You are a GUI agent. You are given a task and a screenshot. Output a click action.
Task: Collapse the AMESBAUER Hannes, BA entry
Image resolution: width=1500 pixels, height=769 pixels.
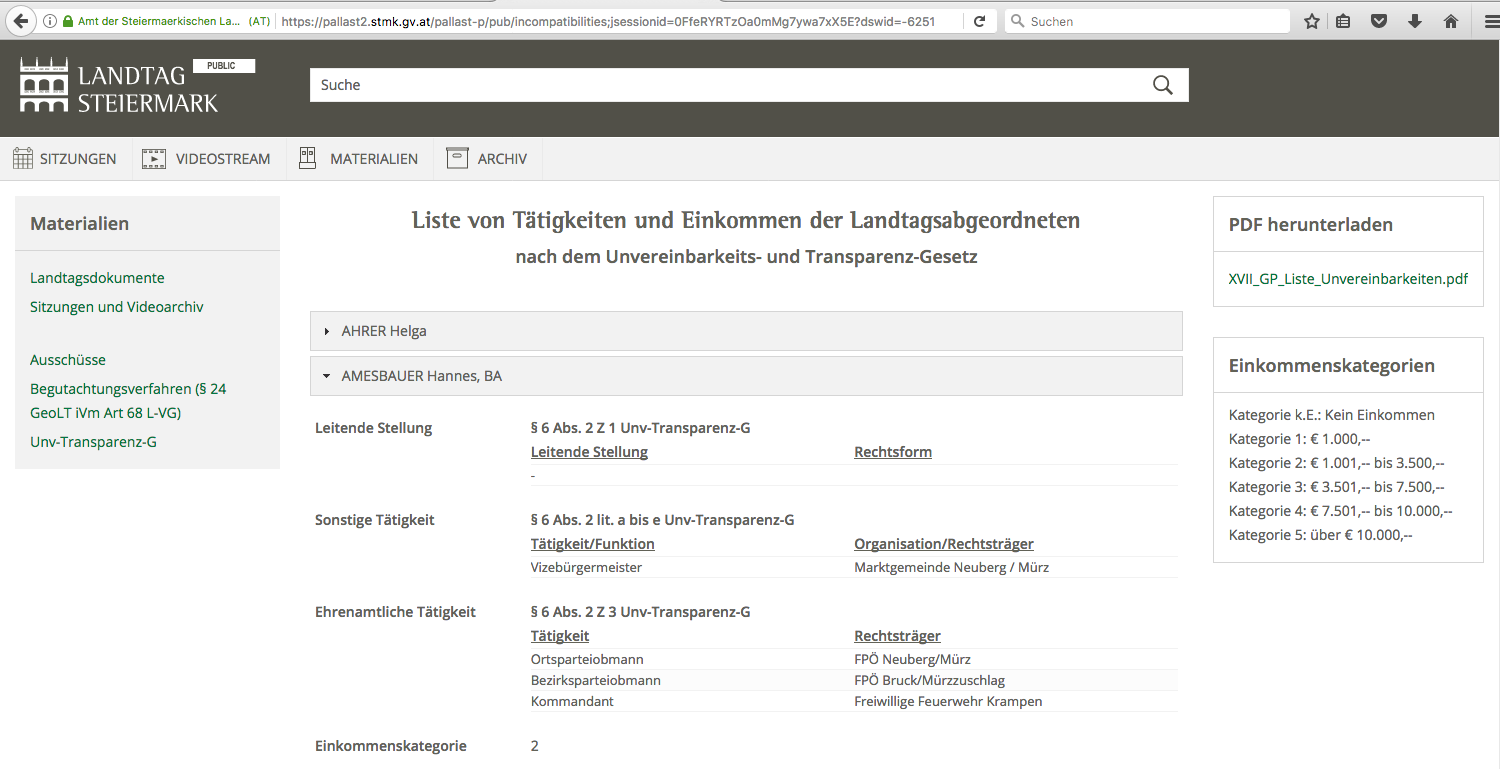tap(746, 376)
